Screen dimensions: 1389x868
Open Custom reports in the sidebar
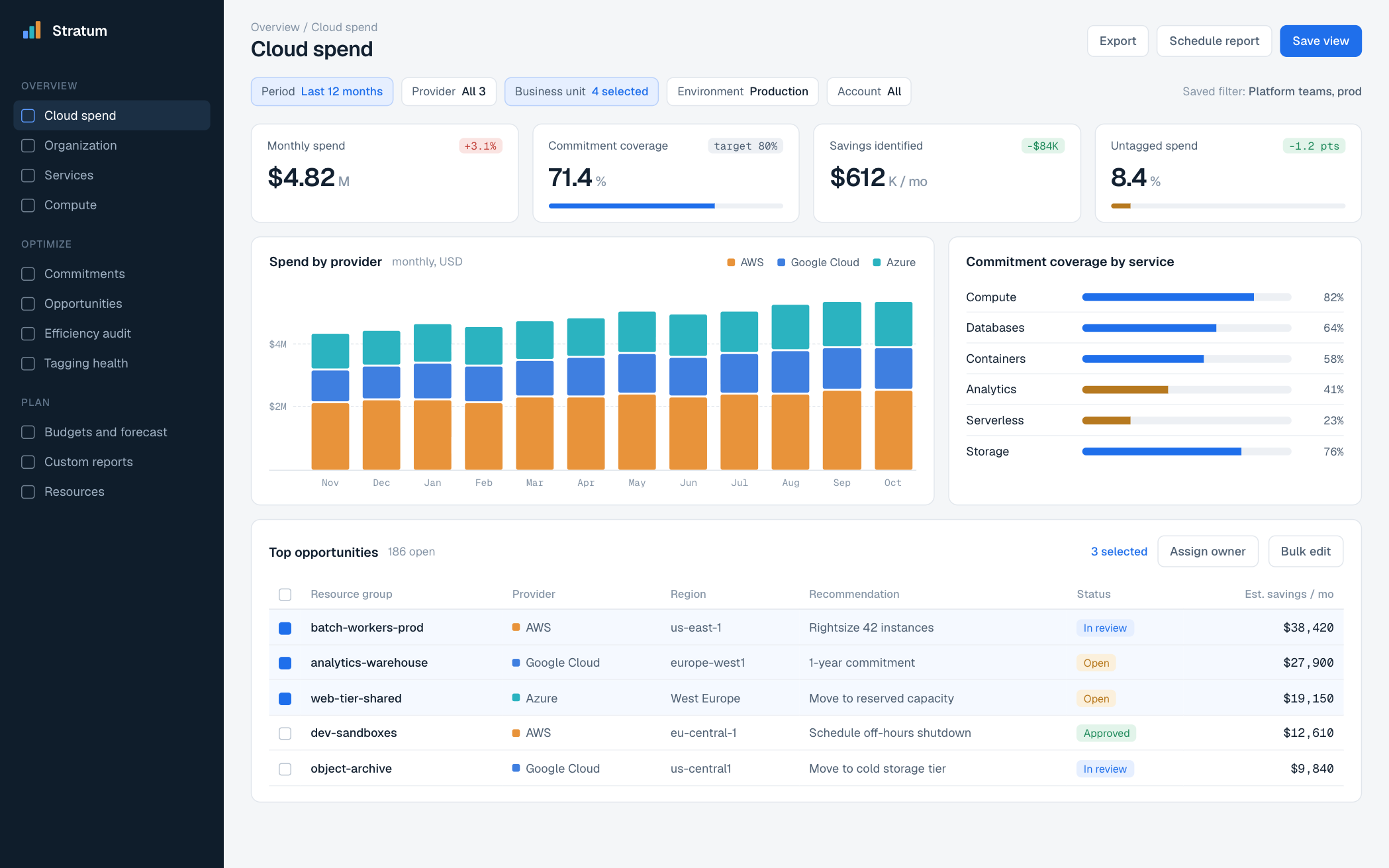[x=111, y=462]
